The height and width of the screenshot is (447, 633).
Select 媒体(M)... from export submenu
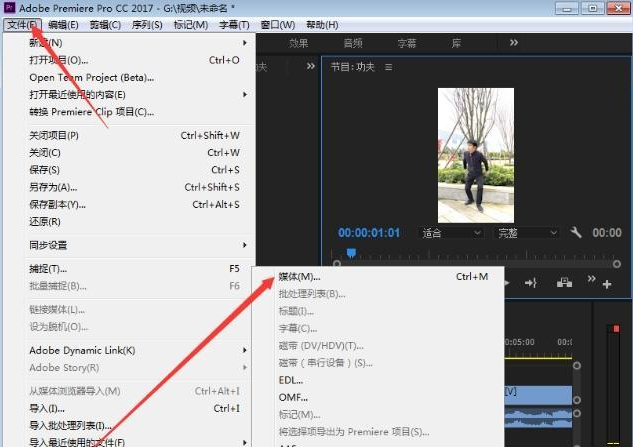coord(300,276)
